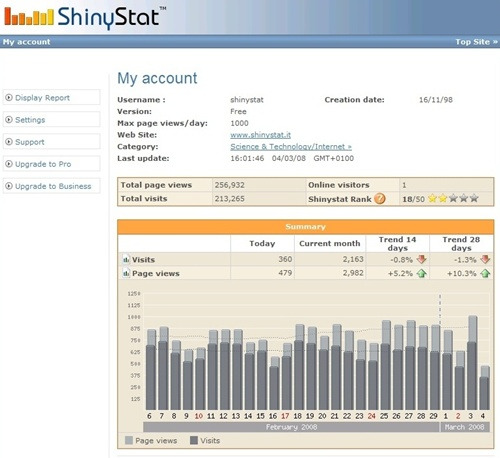Click the Total page views value 256,932
This screenshot has height=458, width=500.
pos(230,185)
